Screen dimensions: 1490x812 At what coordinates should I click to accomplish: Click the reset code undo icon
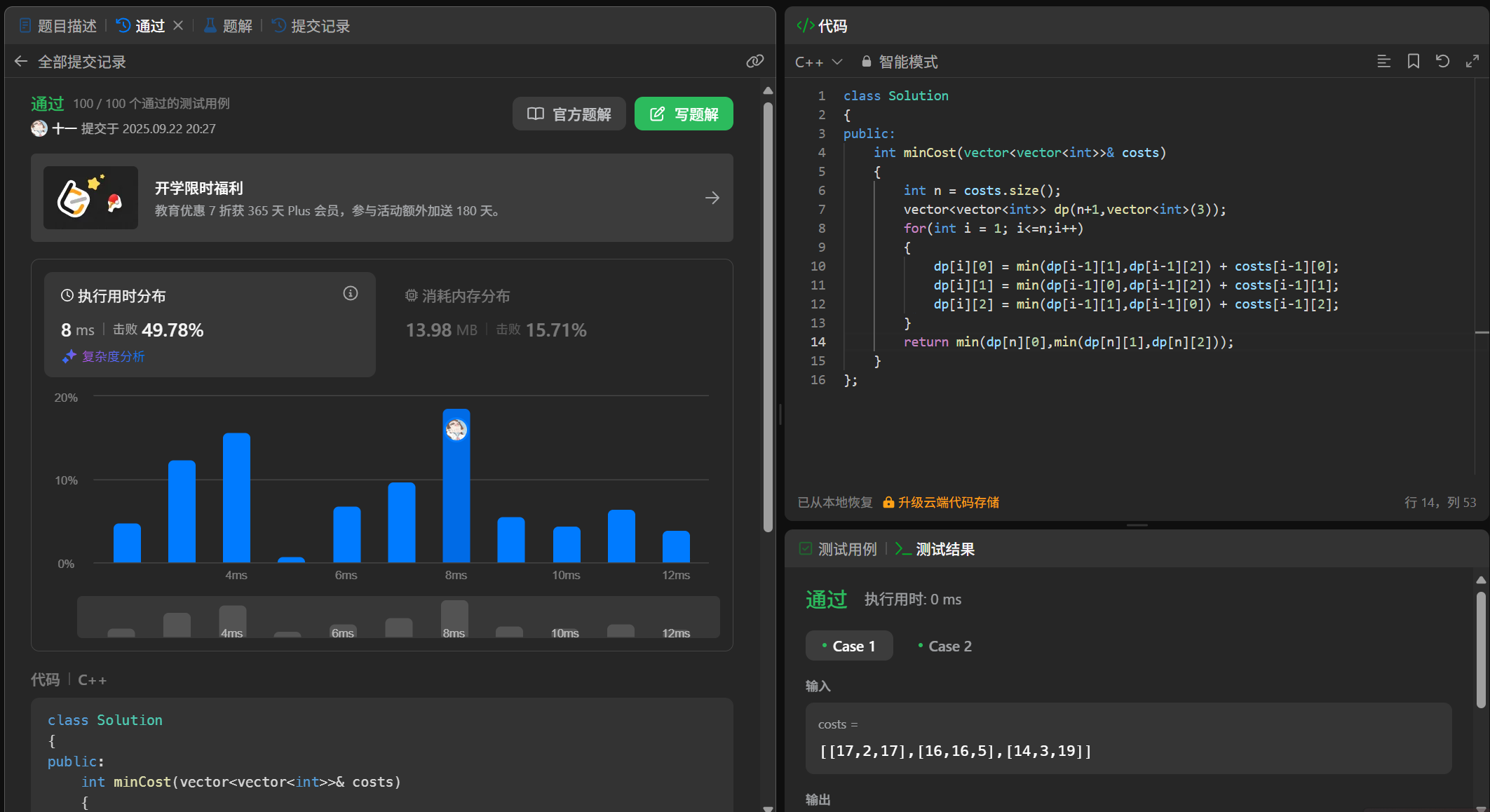tap(1442, 62)
